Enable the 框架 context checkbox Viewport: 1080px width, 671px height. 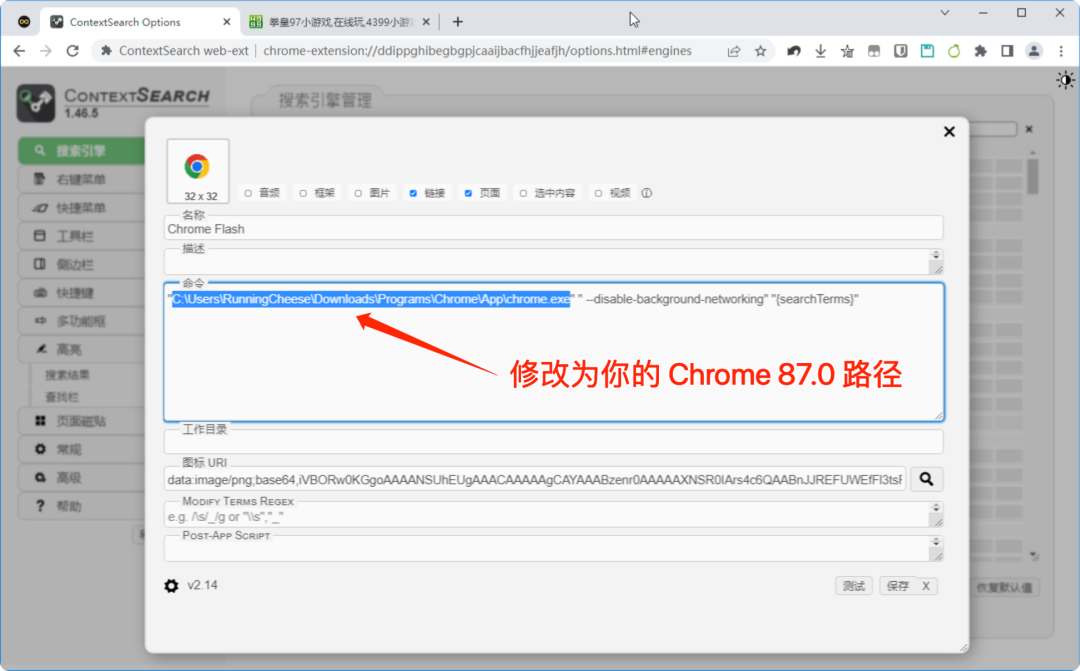point(303,194)
